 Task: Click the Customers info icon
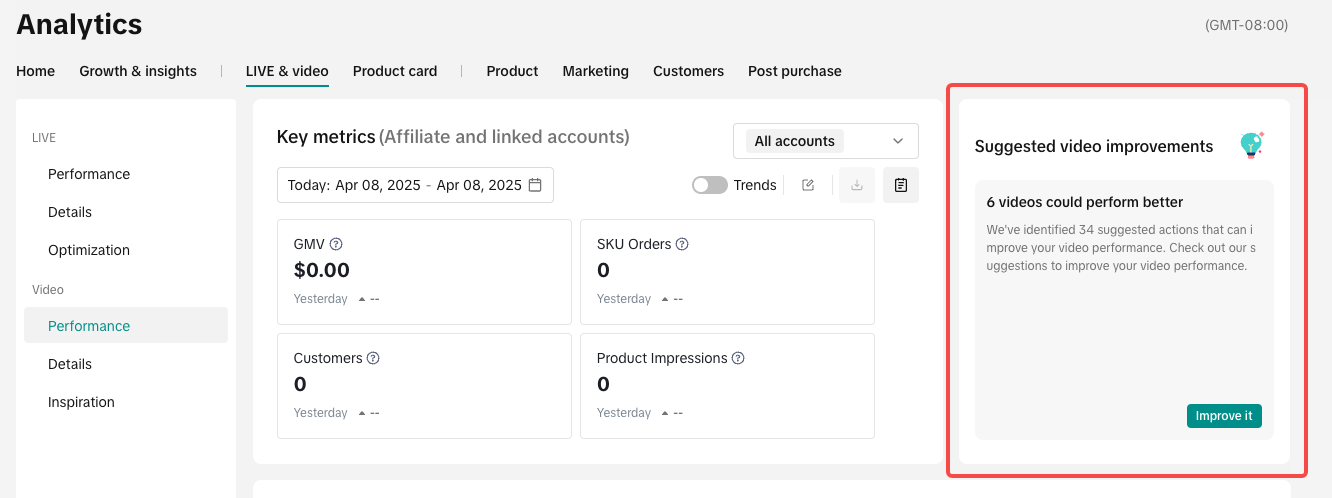[373, 358]
